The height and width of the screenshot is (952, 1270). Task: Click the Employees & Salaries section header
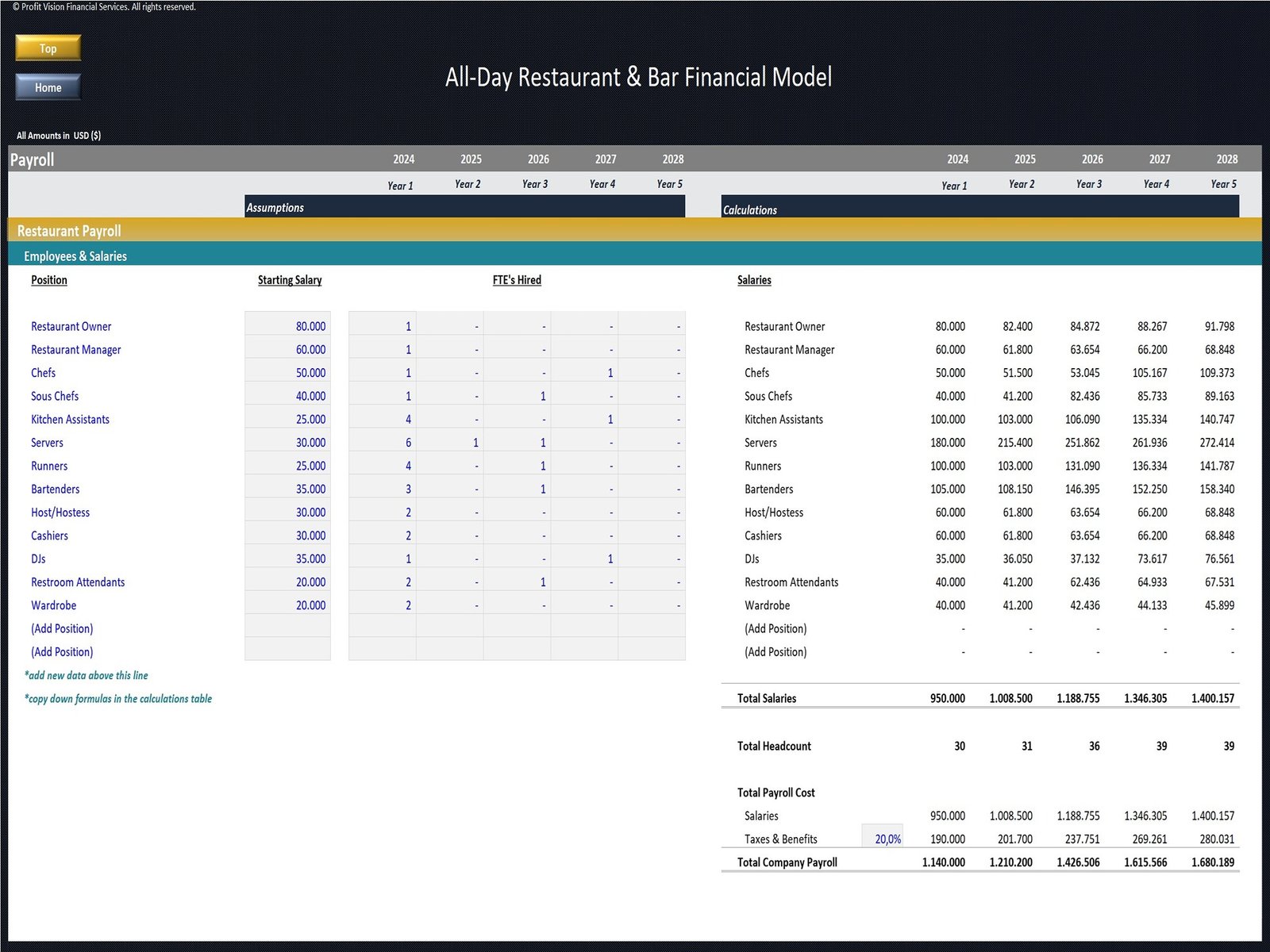(75, 255)
